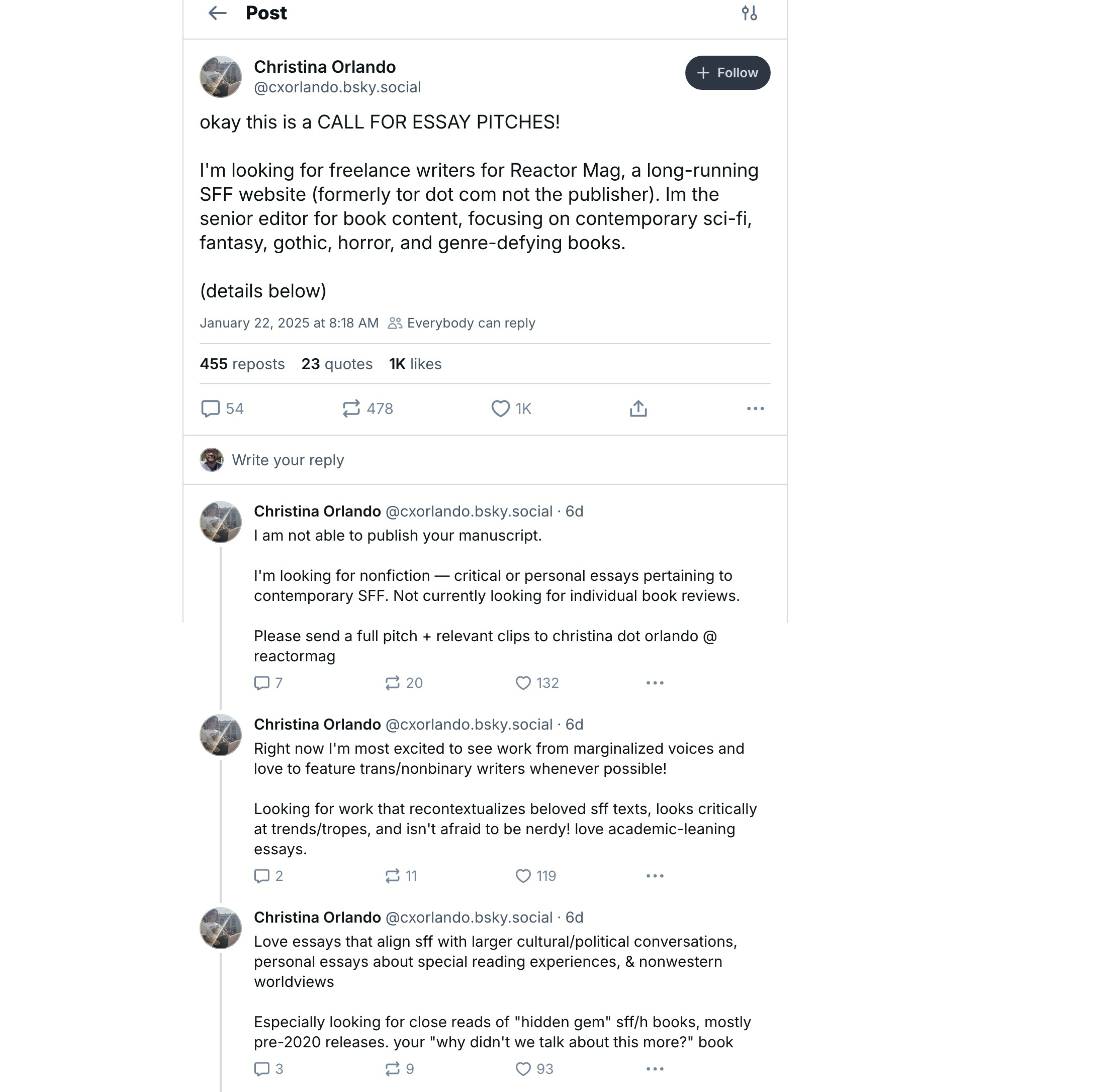
Task: Reply to the marginalized voices post
Action: coord(261,876)
